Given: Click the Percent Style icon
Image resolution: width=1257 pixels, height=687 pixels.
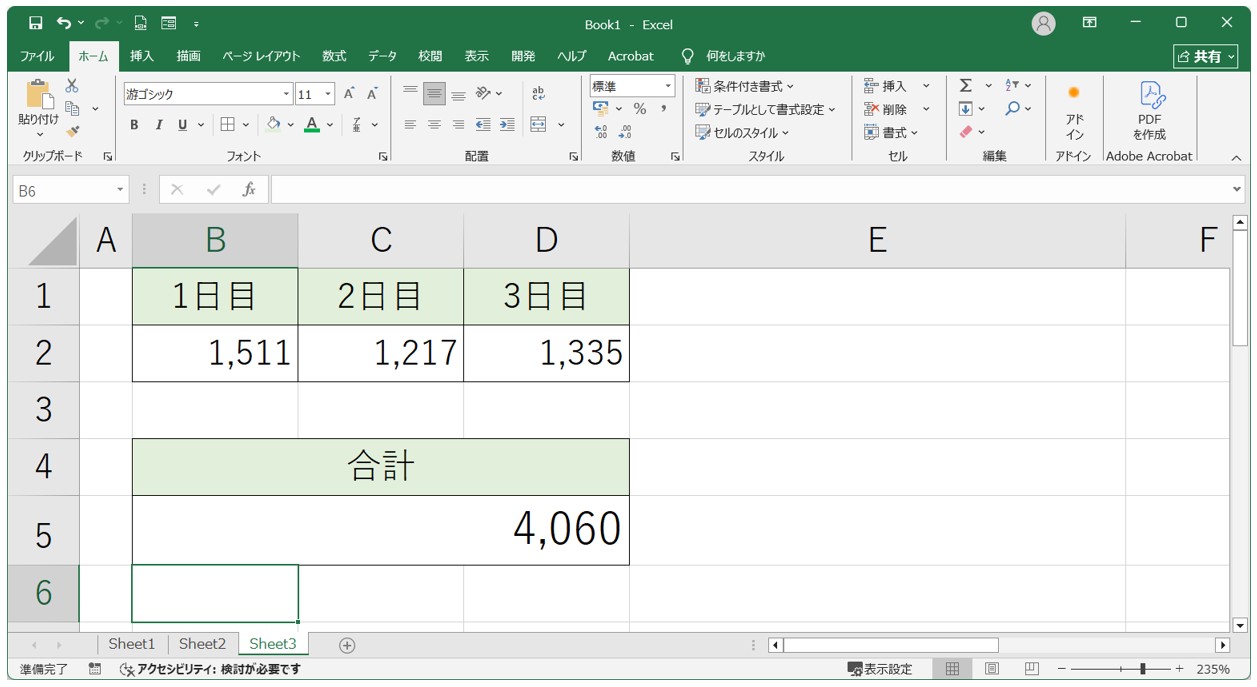Looking at the screenshot, I should click(639, 109).
